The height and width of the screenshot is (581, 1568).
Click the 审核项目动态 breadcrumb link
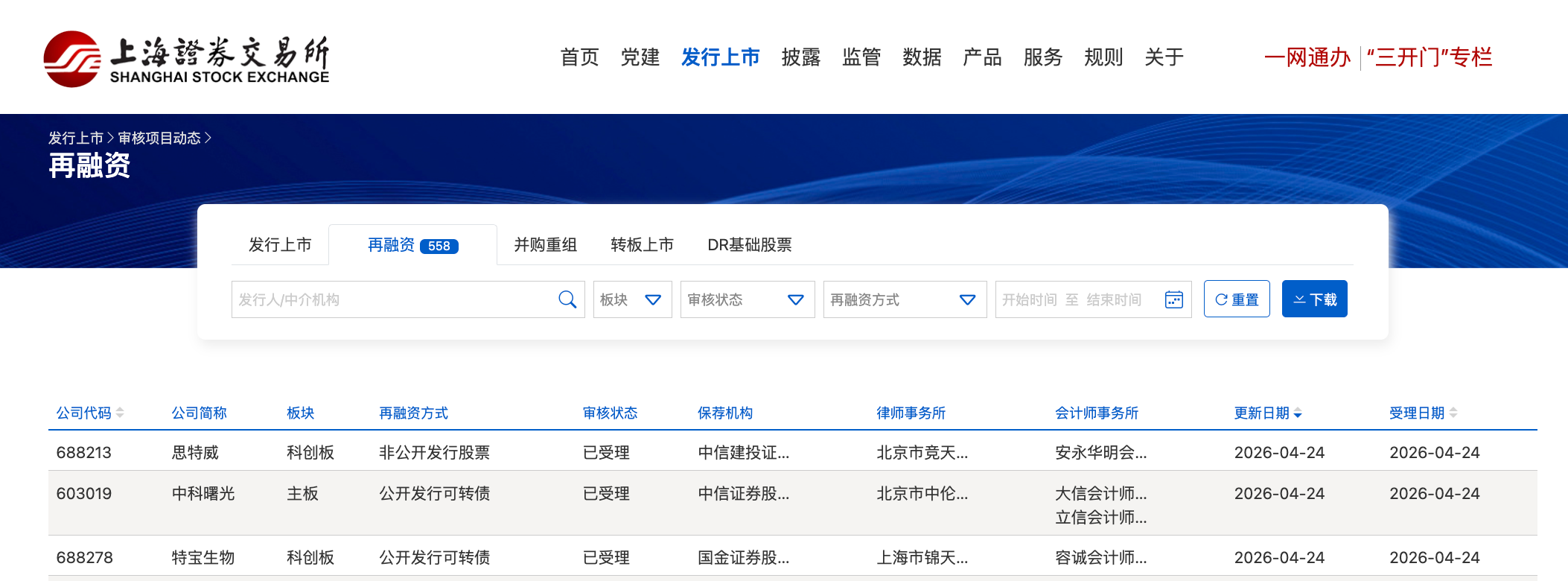(x=159, y=138)
